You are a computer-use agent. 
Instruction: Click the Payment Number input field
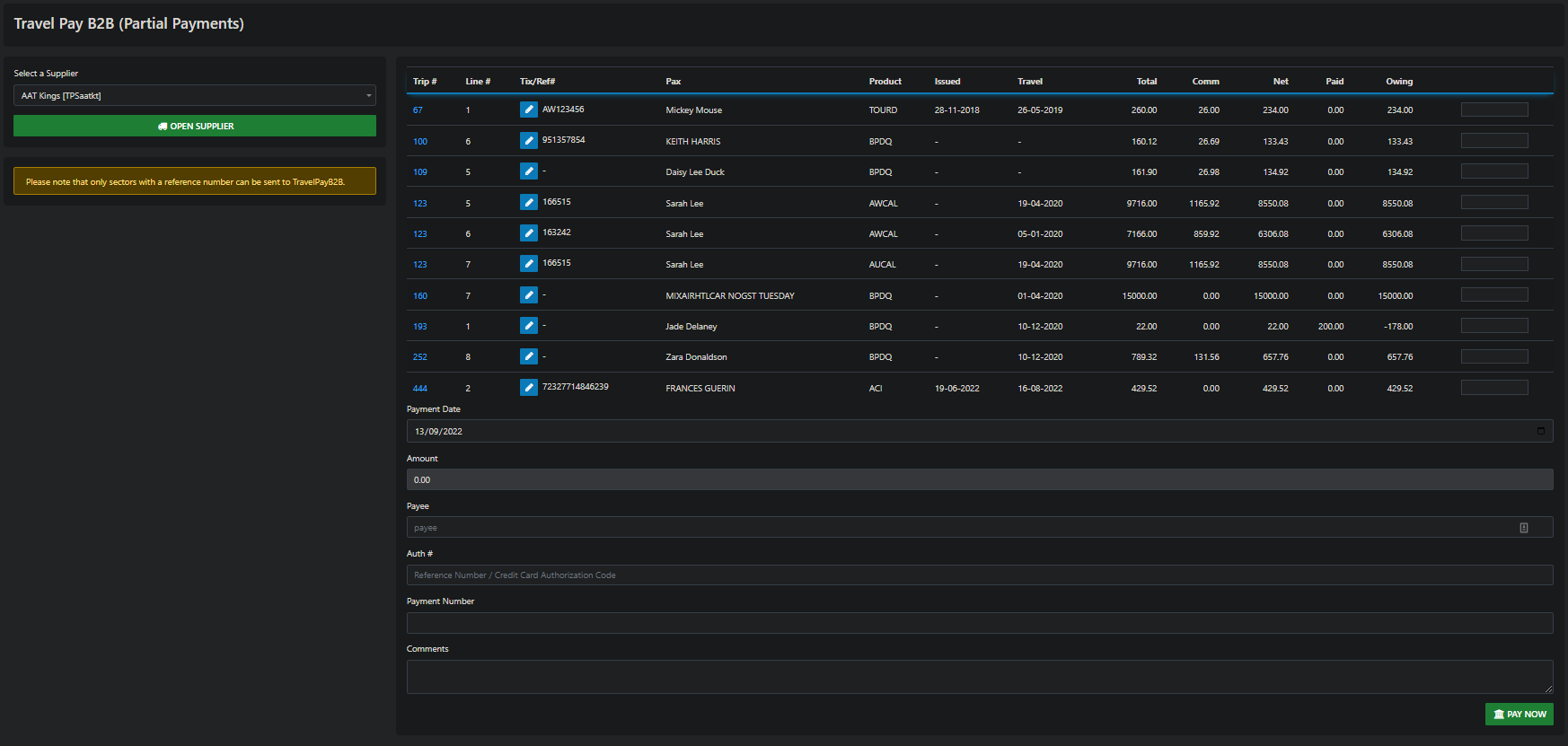pos(979,623)
